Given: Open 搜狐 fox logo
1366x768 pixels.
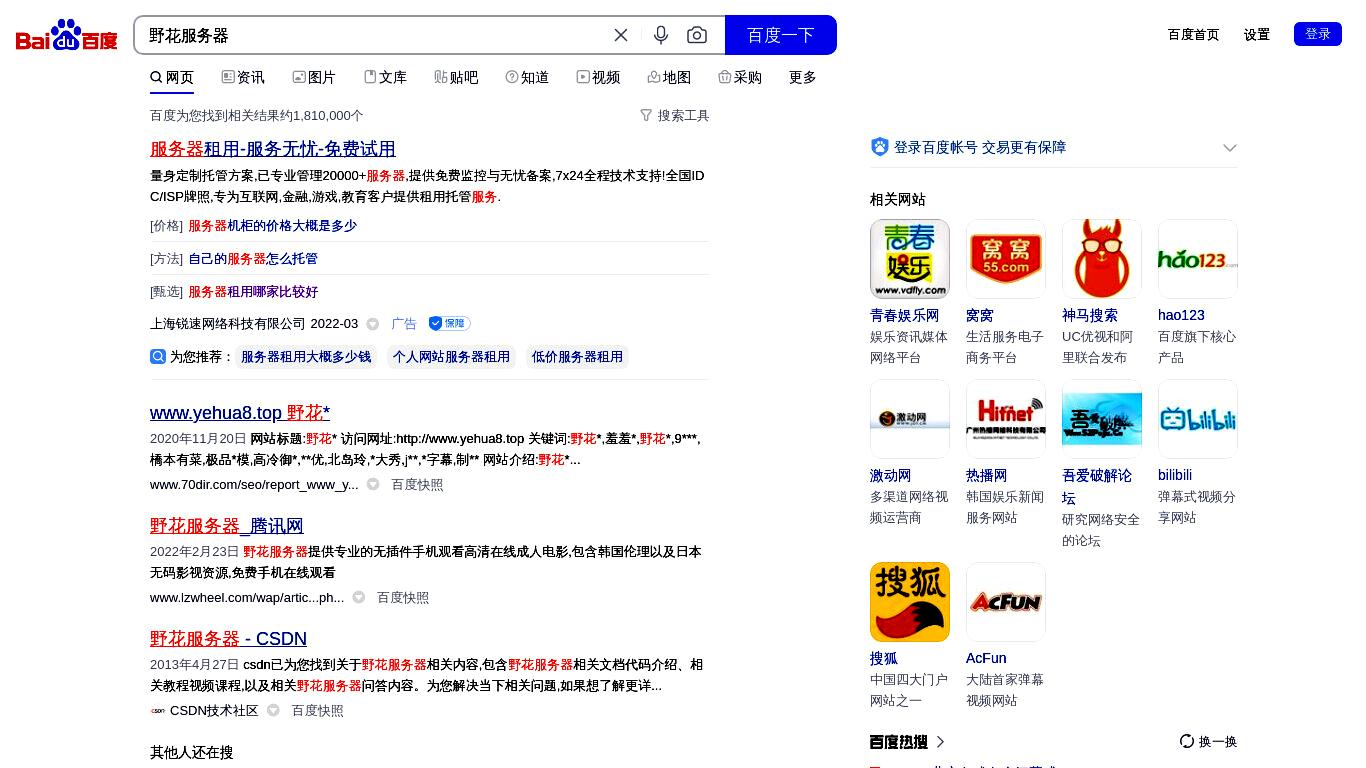Looking at the screenshot, I should (x=910, y=602).
